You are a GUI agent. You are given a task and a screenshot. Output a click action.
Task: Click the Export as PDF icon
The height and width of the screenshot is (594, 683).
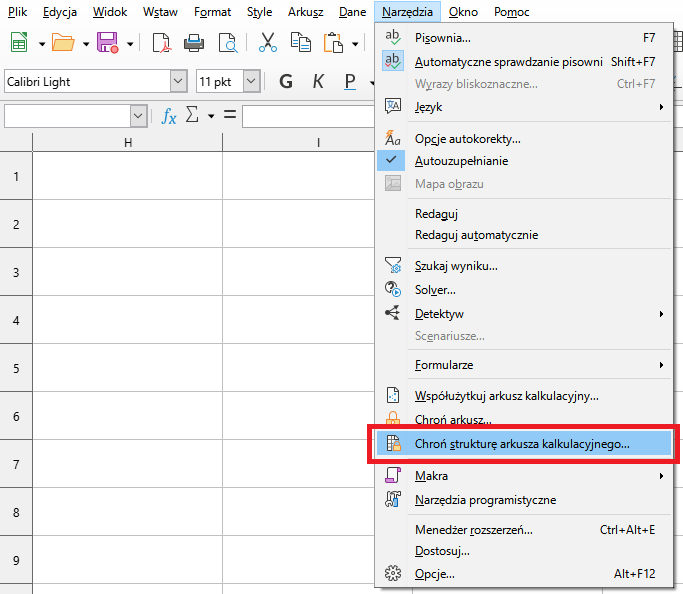tap(161, 43)
